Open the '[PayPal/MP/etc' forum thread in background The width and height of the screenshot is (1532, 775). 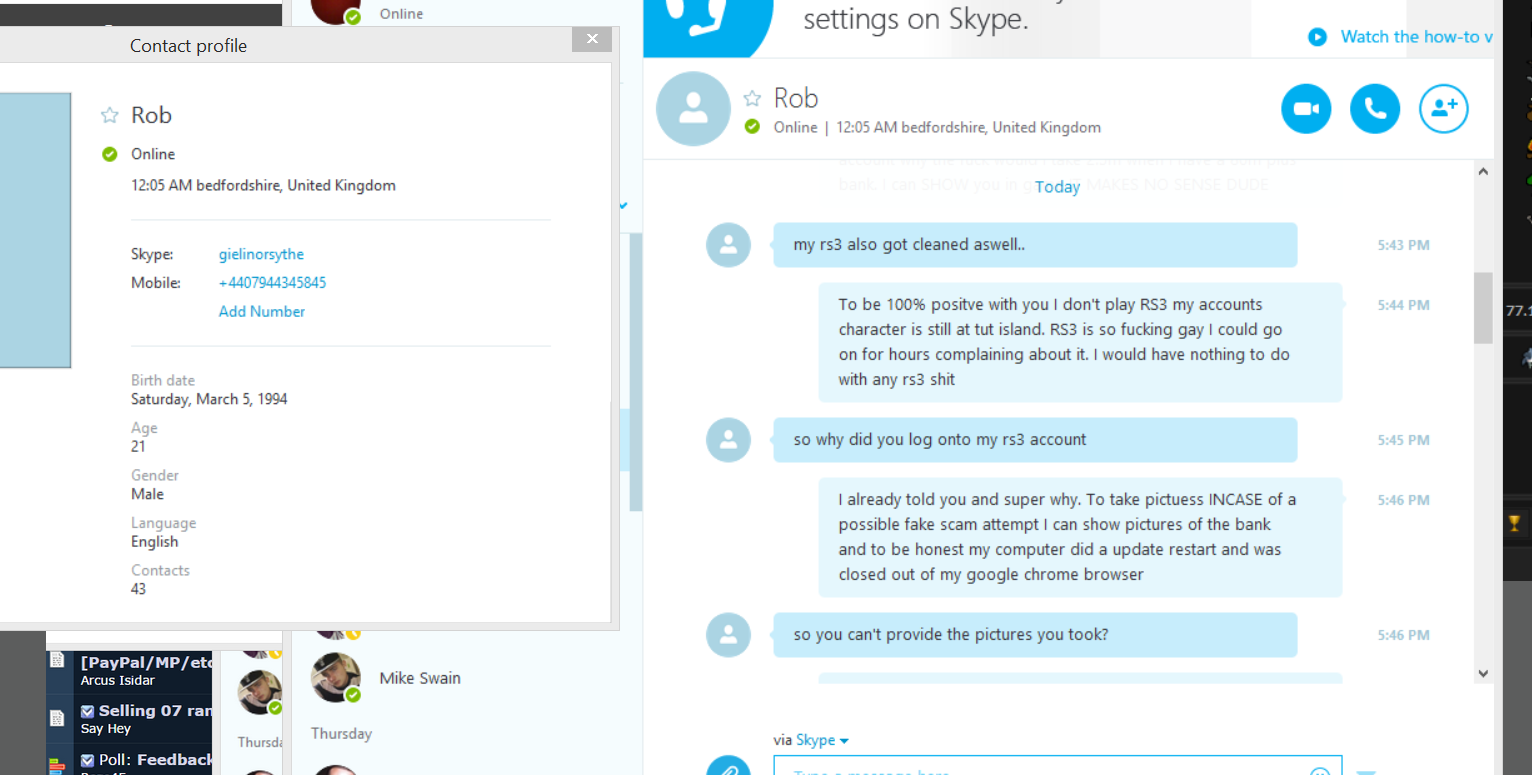click(147, 662)
